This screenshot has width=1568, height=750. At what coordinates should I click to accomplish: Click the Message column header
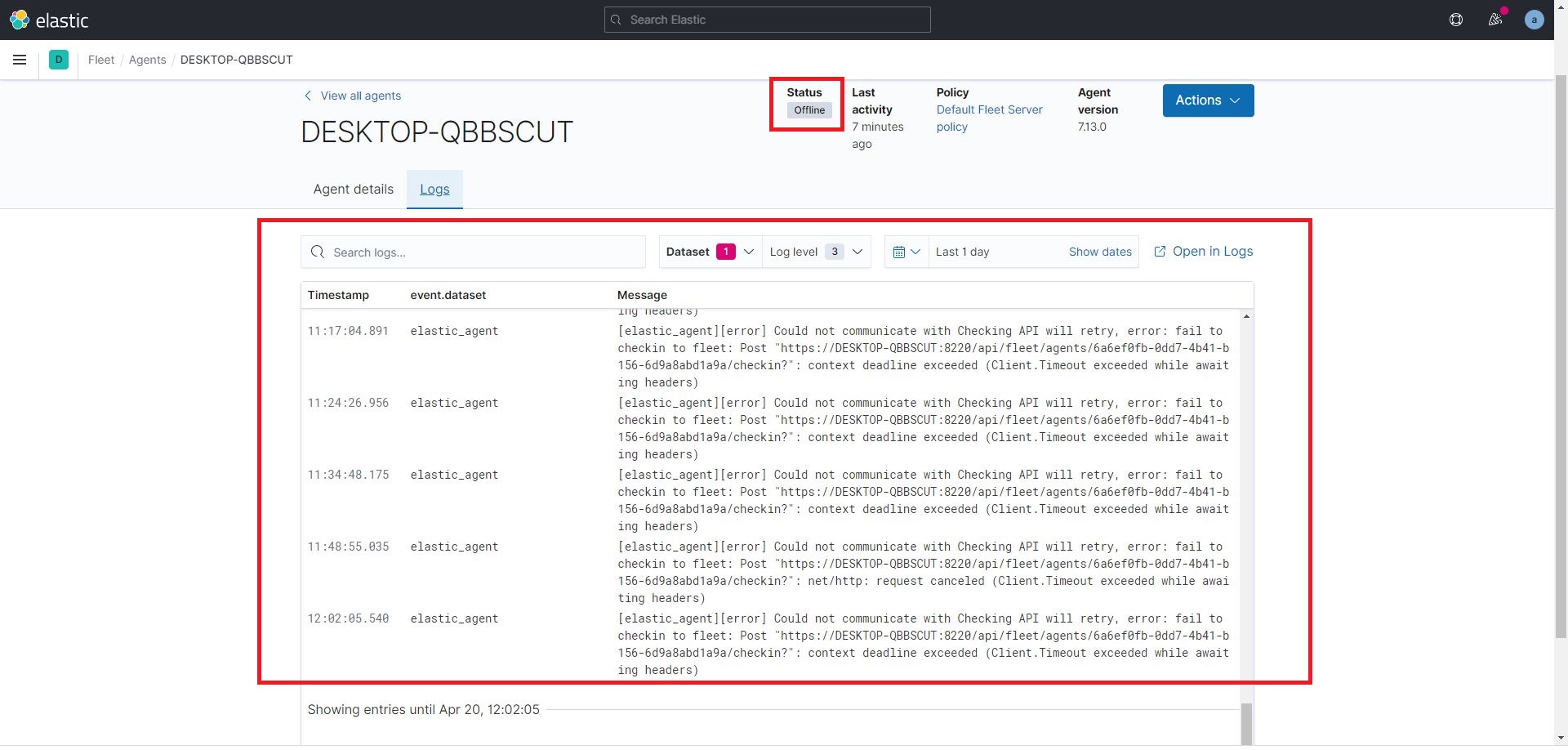click(642, 295)
